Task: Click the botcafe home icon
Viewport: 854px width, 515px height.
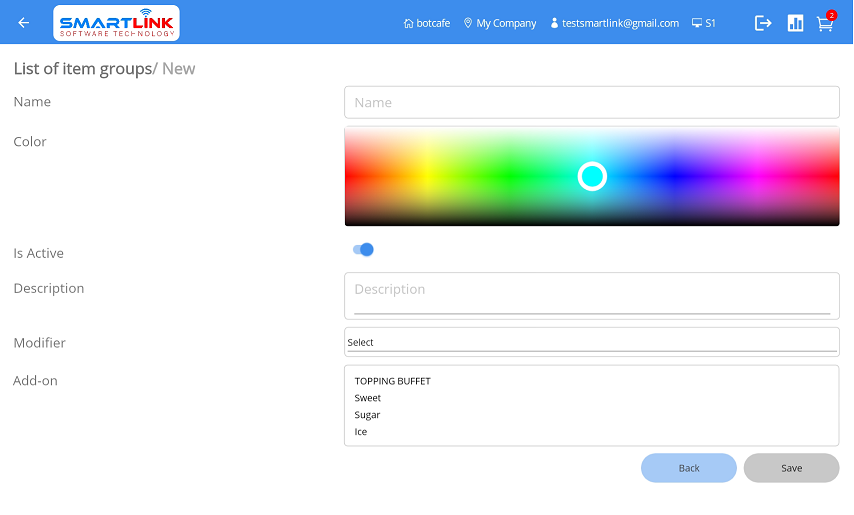Action: (408, 23)
